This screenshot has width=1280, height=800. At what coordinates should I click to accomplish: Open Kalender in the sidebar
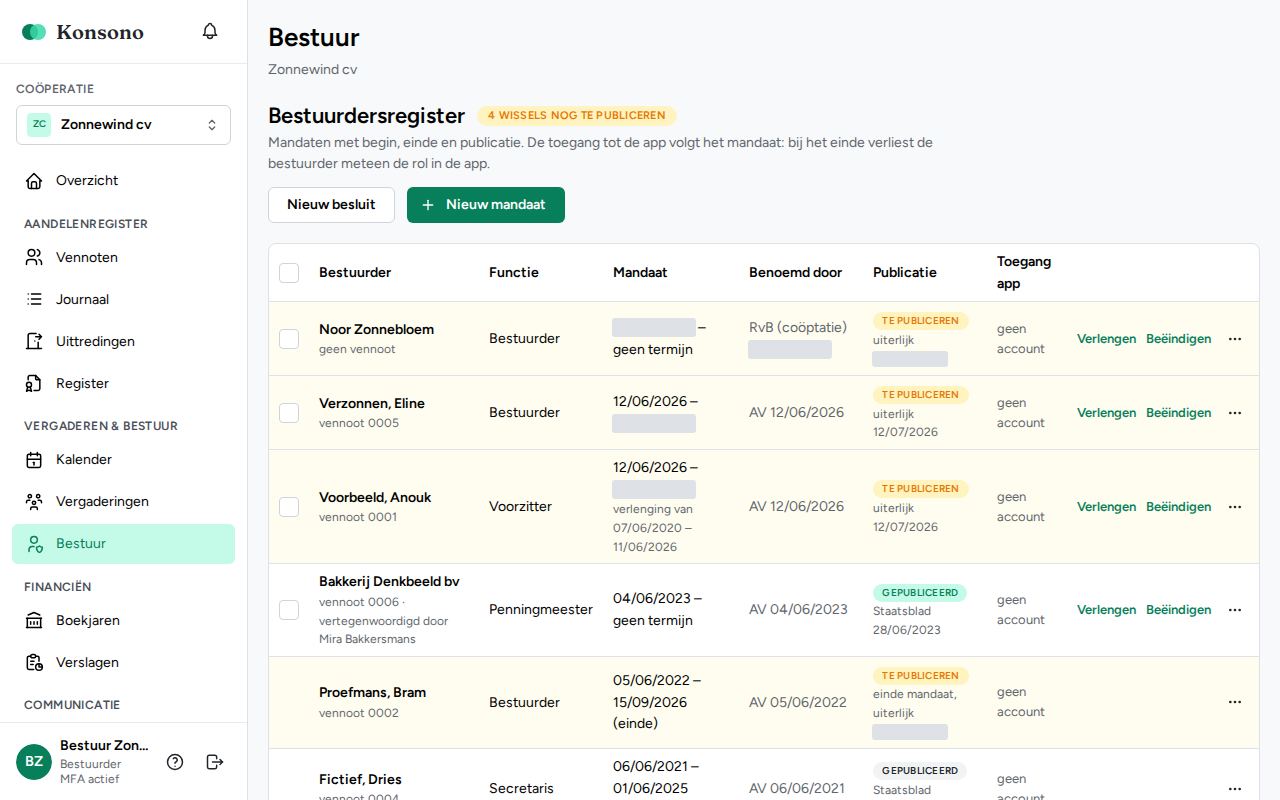coord(123,460)
